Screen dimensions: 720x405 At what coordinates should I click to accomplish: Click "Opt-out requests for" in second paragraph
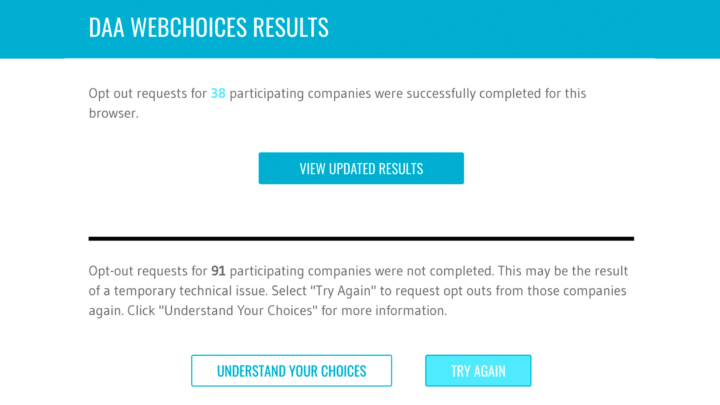coord(147,271)
